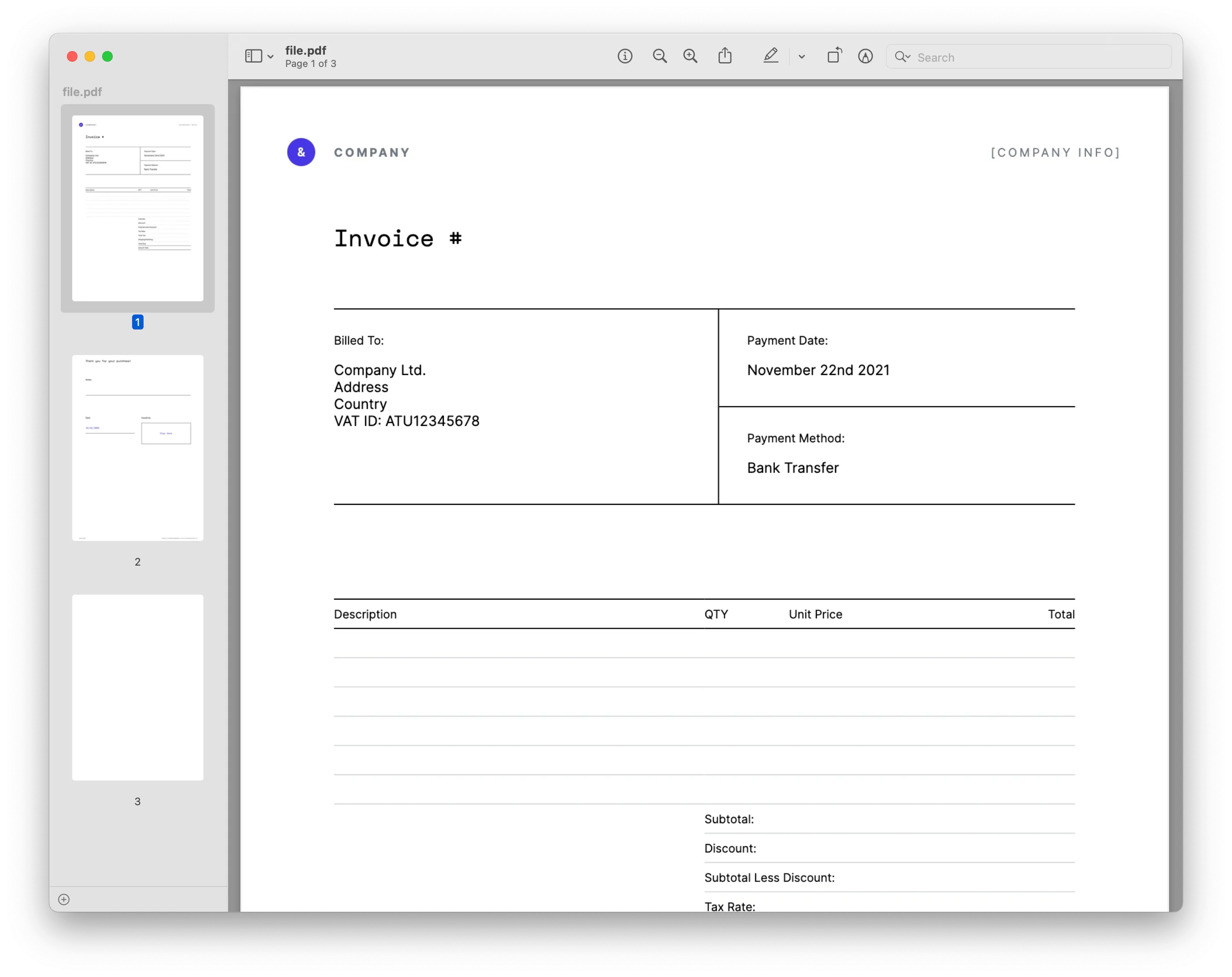This screenshot has height=977, width=1232.
Task: Toggle the thumbnail sidebar visibility
Action: click(253, 56)
